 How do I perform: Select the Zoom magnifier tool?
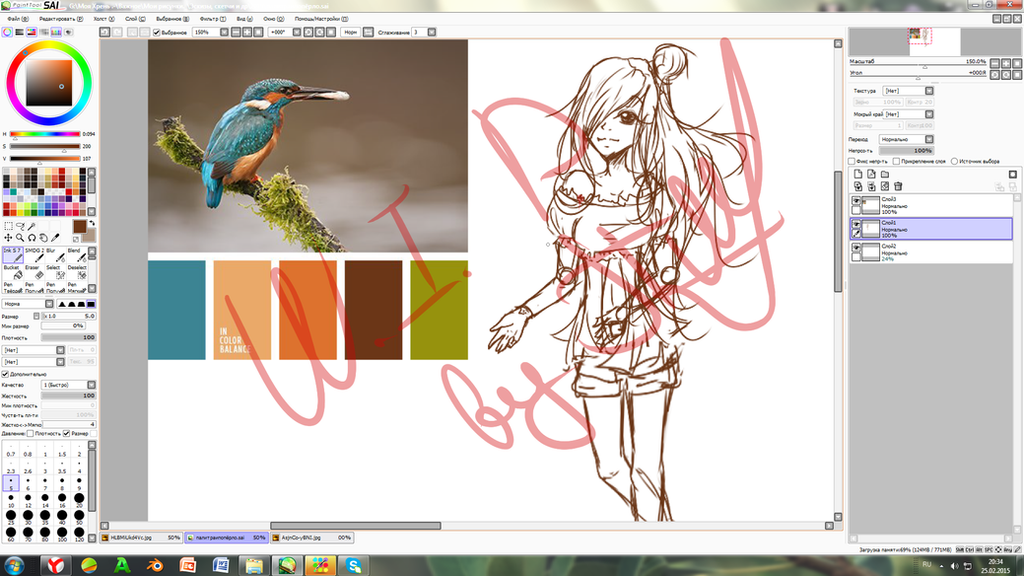click(20, 238)
